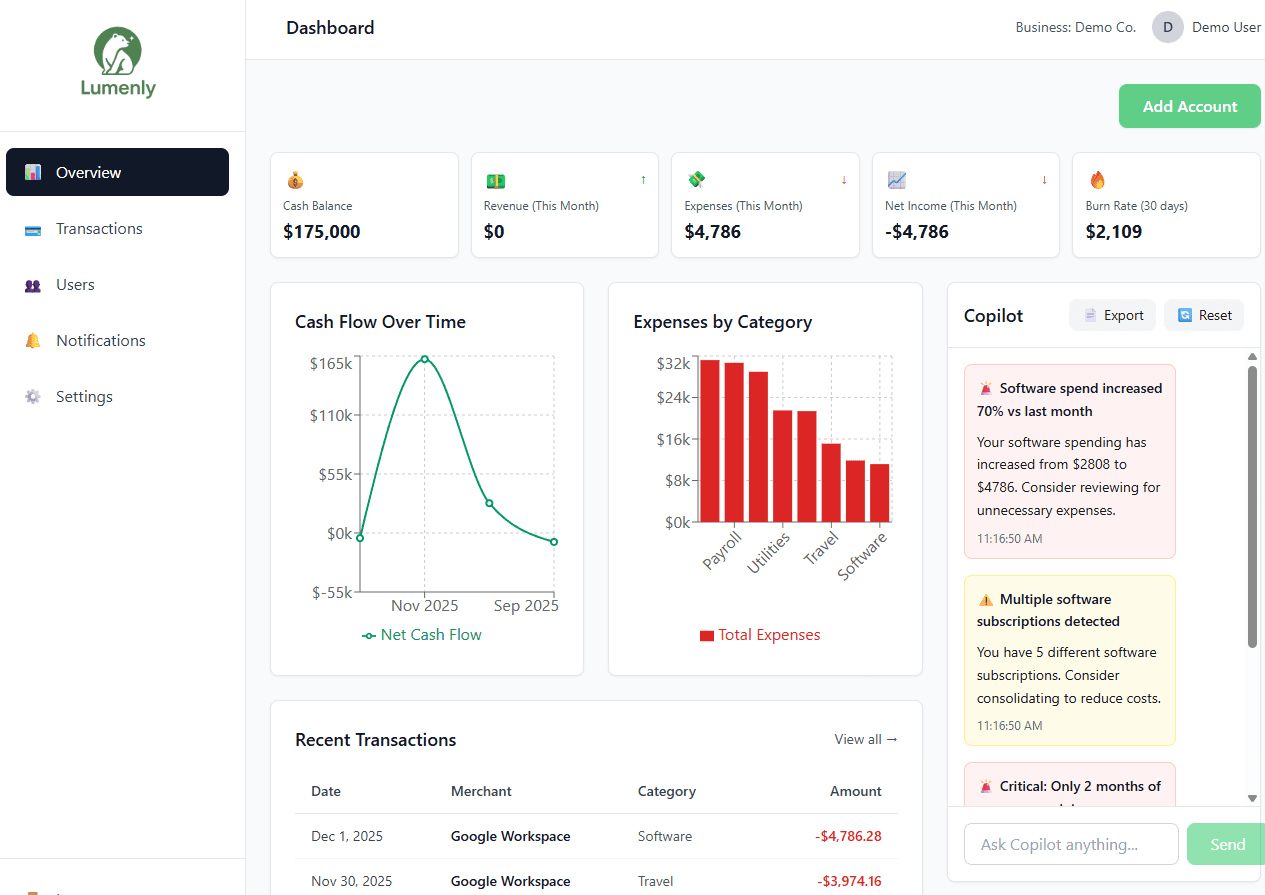The height and width of the screenshot is (895, 1265).
Task: Click the Revenue banknote icon
Action: [x=495, y=179]
